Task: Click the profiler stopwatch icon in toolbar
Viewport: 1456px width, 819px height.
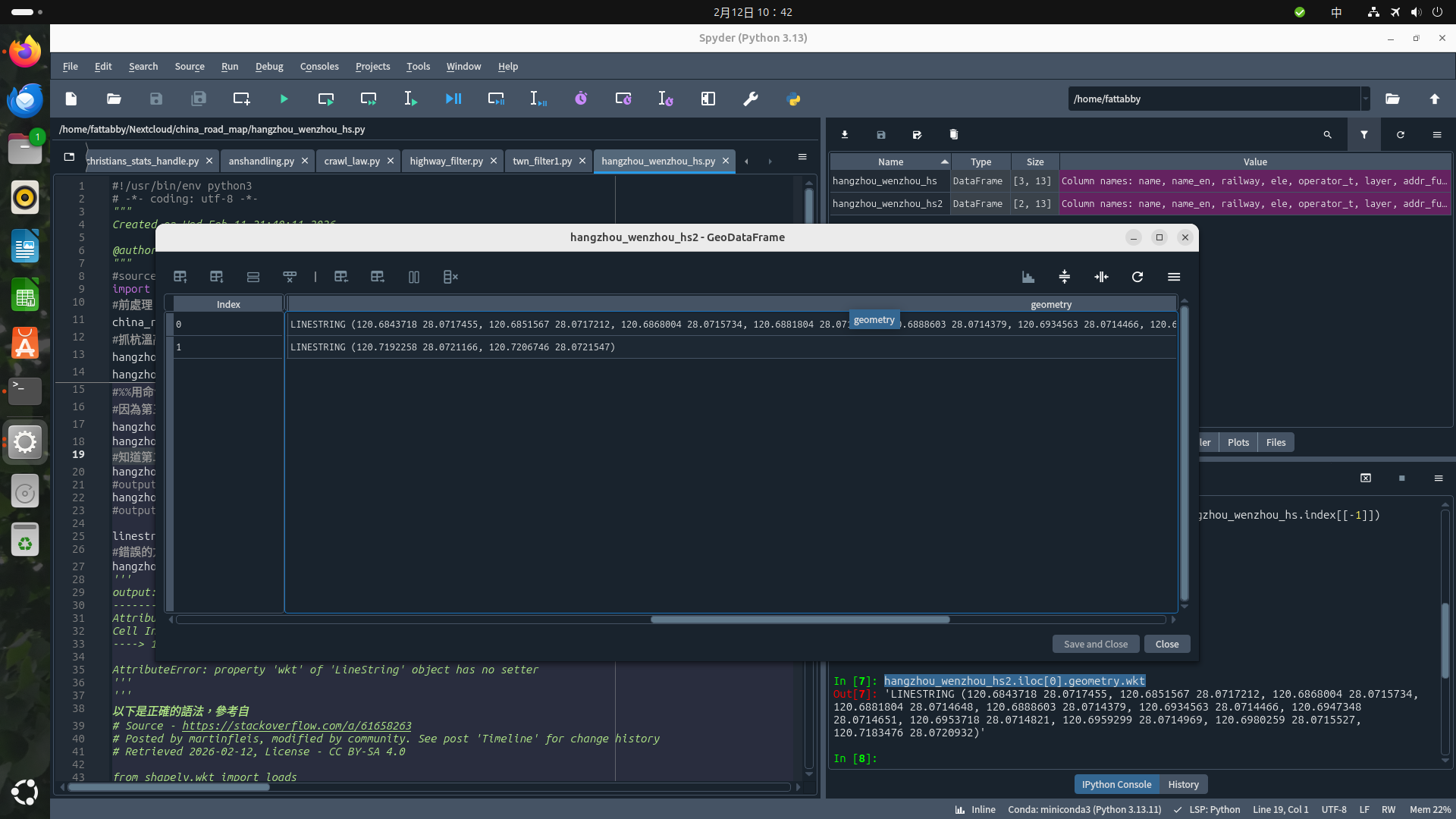Action: 581,99
